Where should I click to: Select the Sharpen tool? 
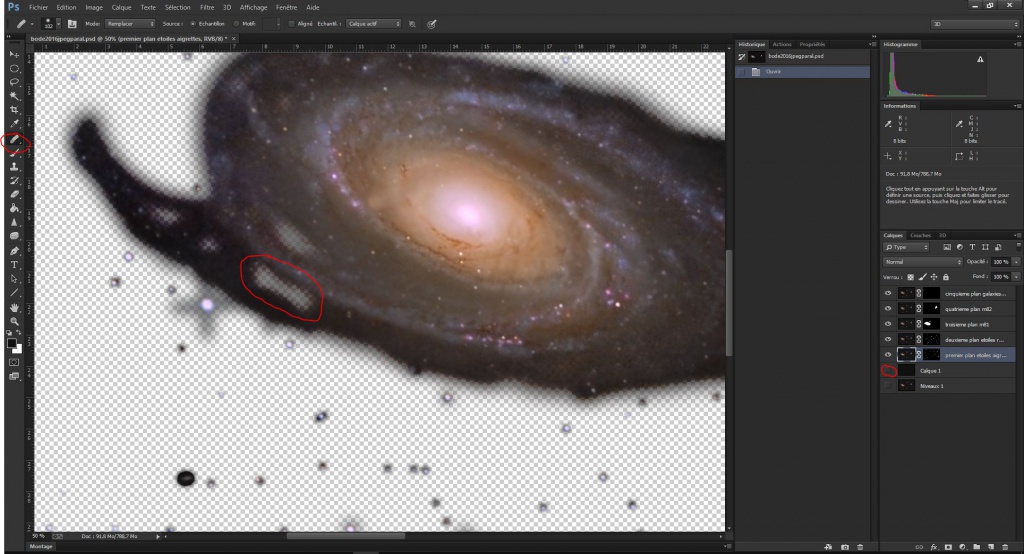click(14, 222)
